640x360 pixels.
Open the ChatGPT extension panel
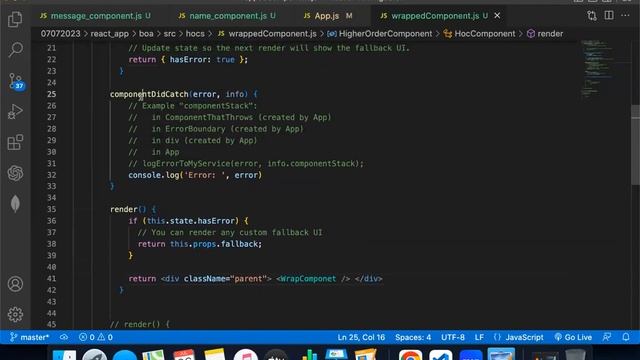click(15, 173)
